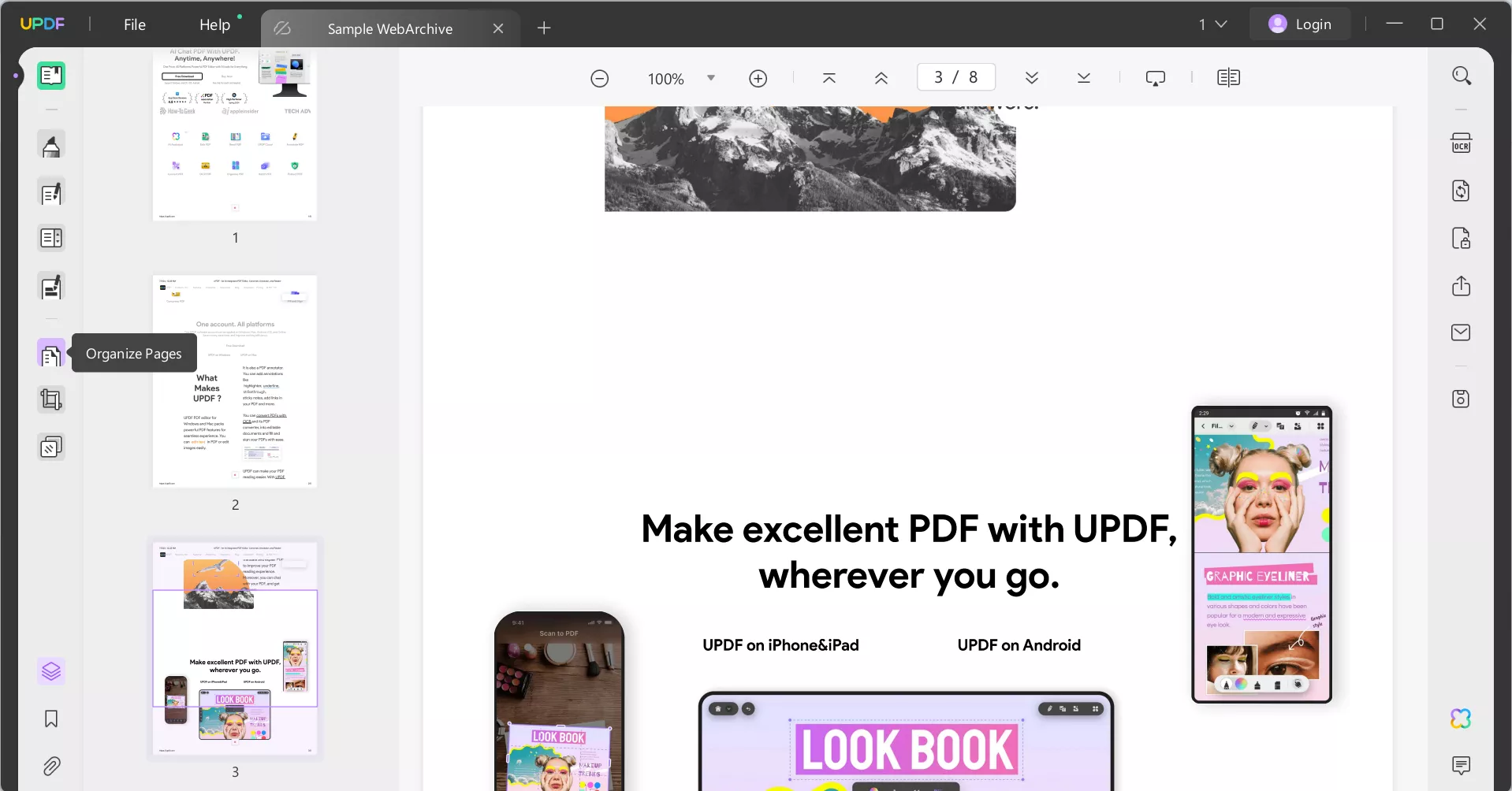The width and height of the screenshot is (1512, 791).
Task: Share this file icon
Action: 1462,285
